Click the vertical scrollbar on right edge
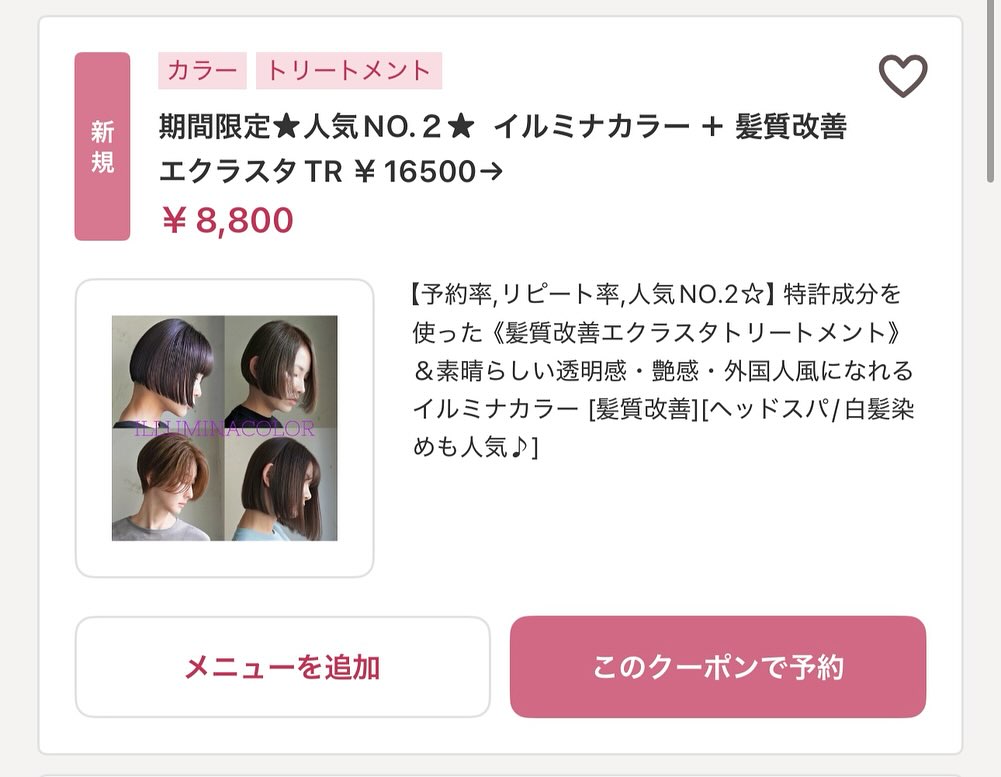Image resolution: width=1001 pixels, height=777 pixels. tap(991, 91)
